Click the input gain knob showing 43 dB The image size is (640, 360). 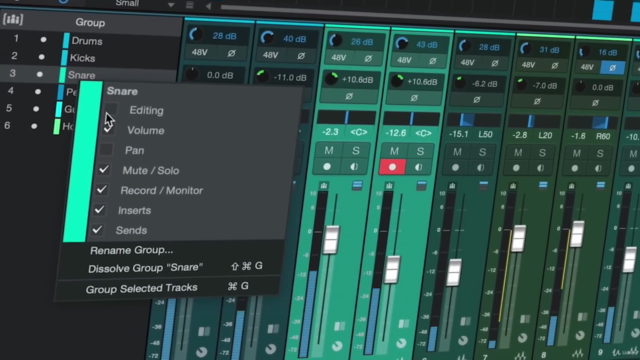[402, 43]
